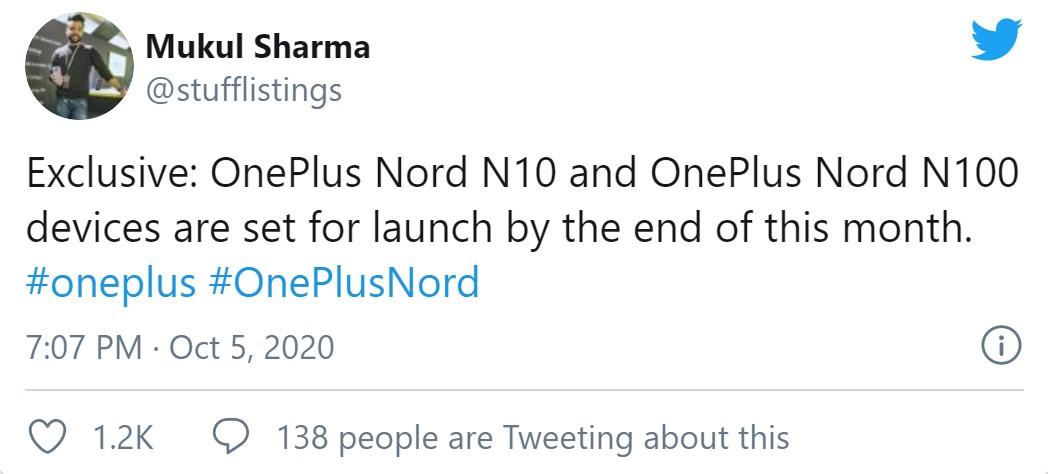Follow the #oneplus hashtag link
This screenshot has width=1048, height=474.
tap(111, 283)
